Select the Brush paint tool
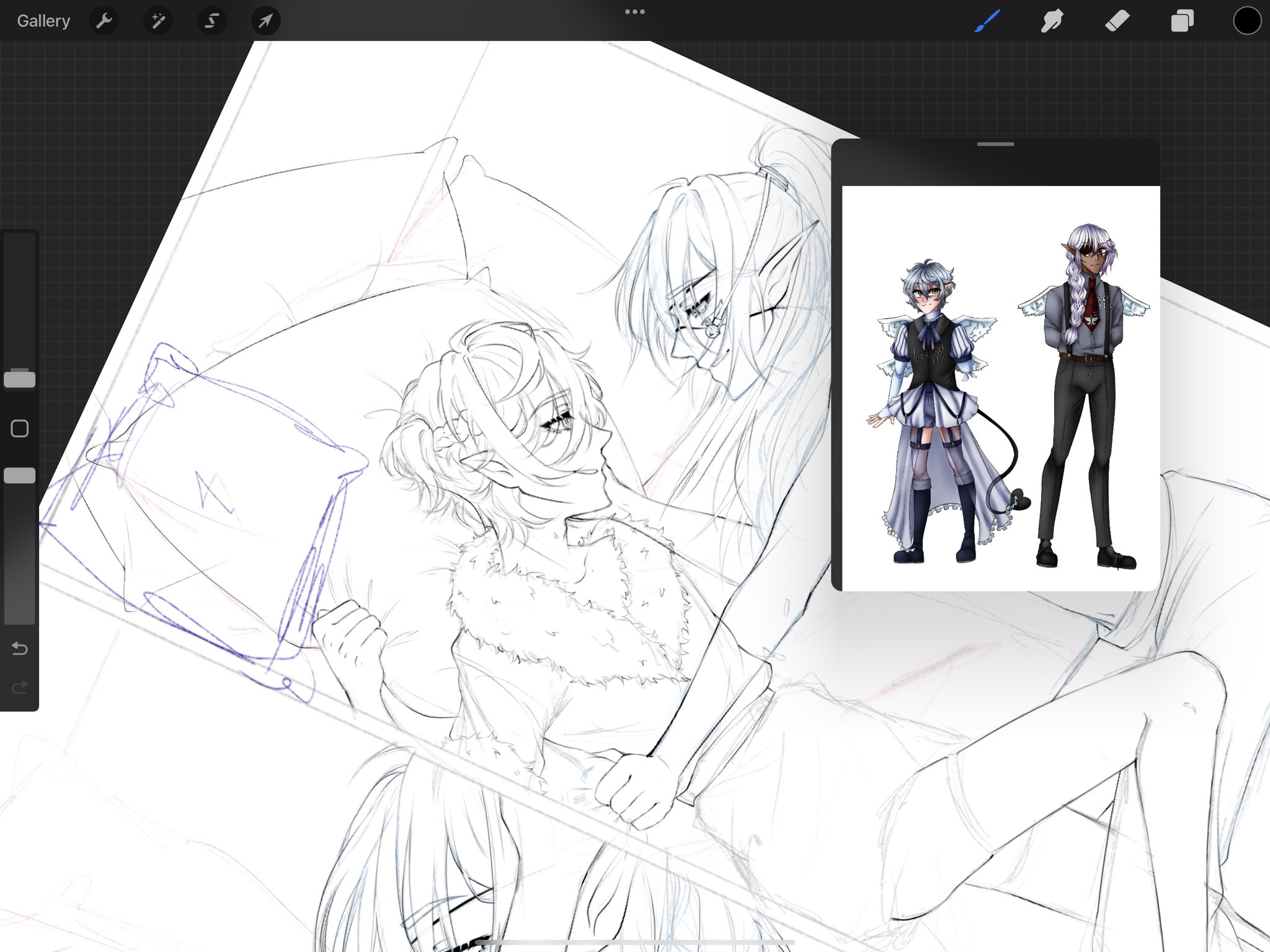The image size is (1270, 952). point(987,21)
